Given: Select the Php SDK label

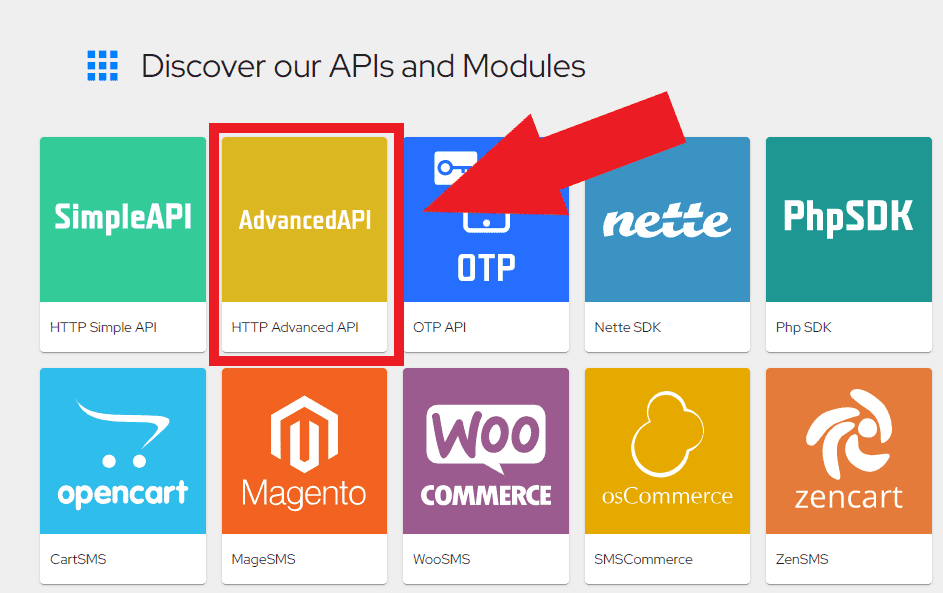Looking at the screenshot, I should [803, 327].
